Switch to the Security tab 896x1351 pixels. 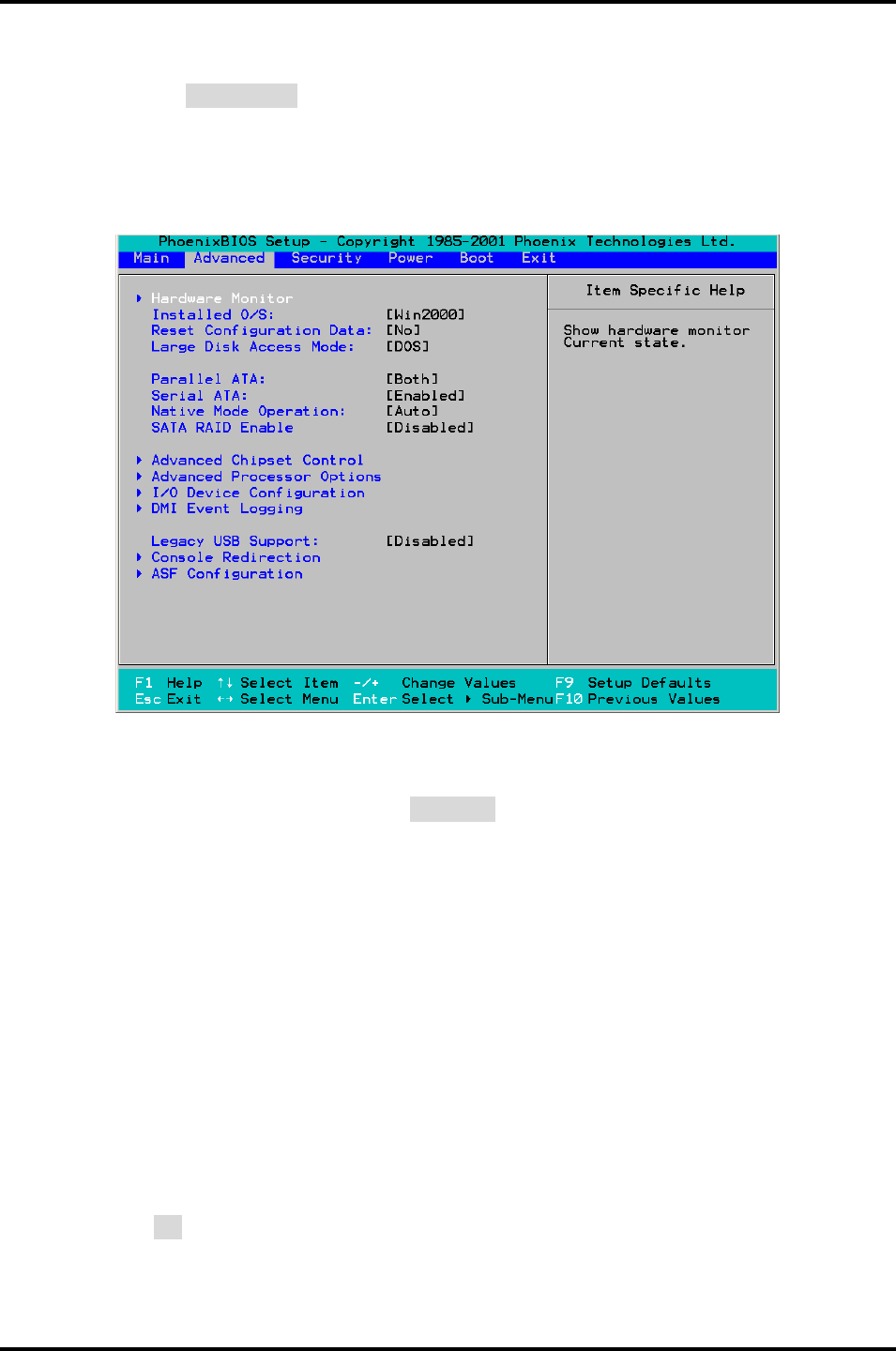[327, 258]
